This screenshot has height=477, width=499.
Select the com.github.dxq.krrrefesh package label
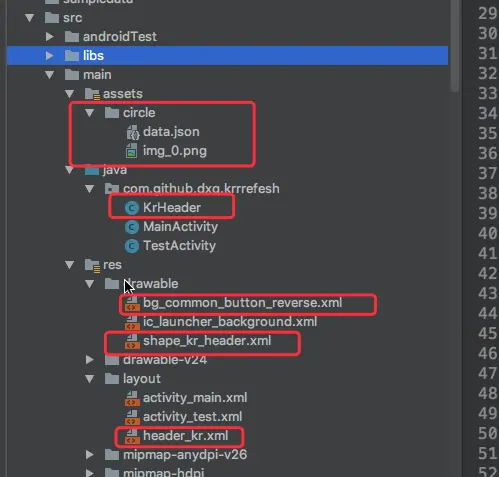click(x=201, y=189)
